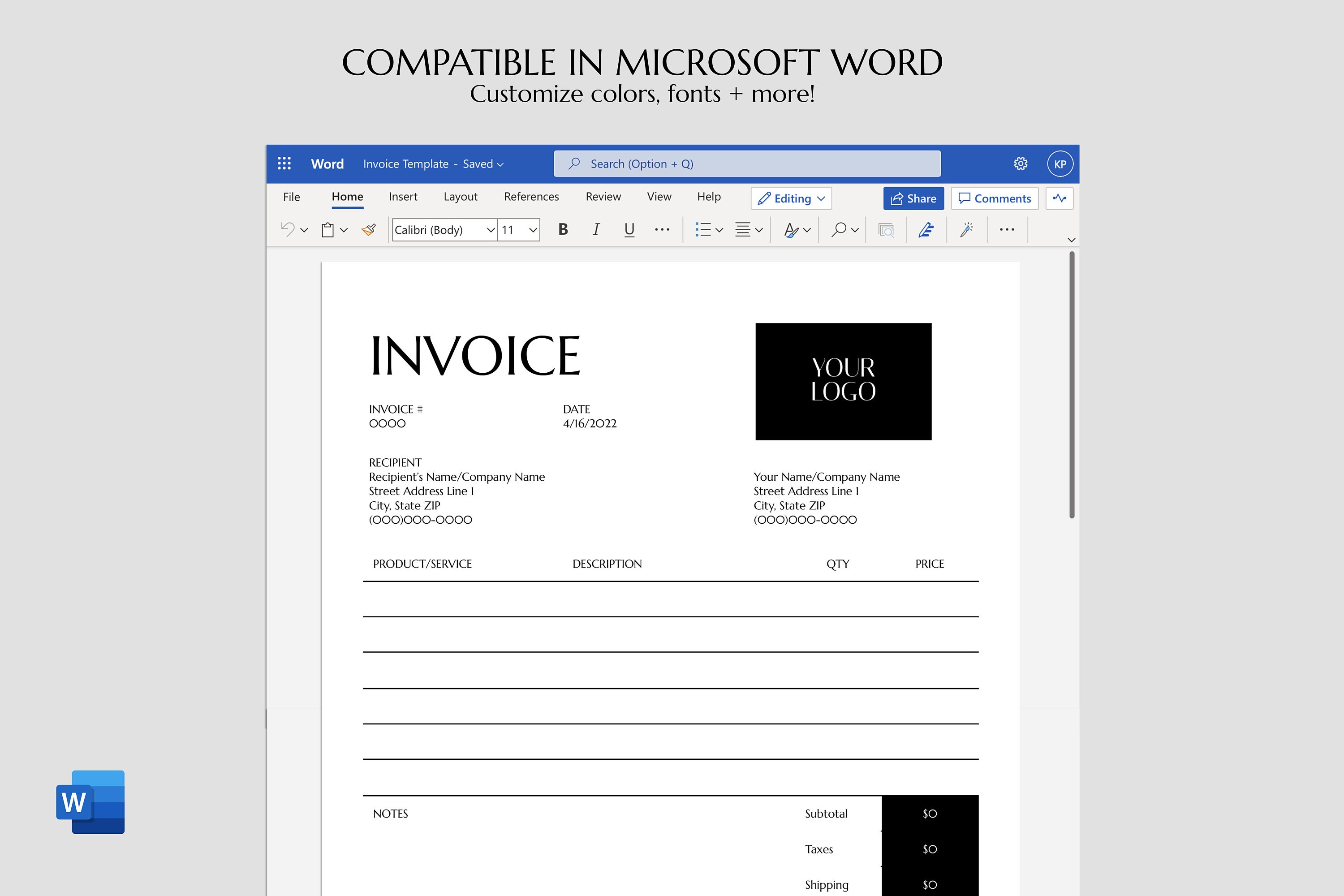Open the Microsoft 365 app launcher waffle icon

tap(284, 164)
